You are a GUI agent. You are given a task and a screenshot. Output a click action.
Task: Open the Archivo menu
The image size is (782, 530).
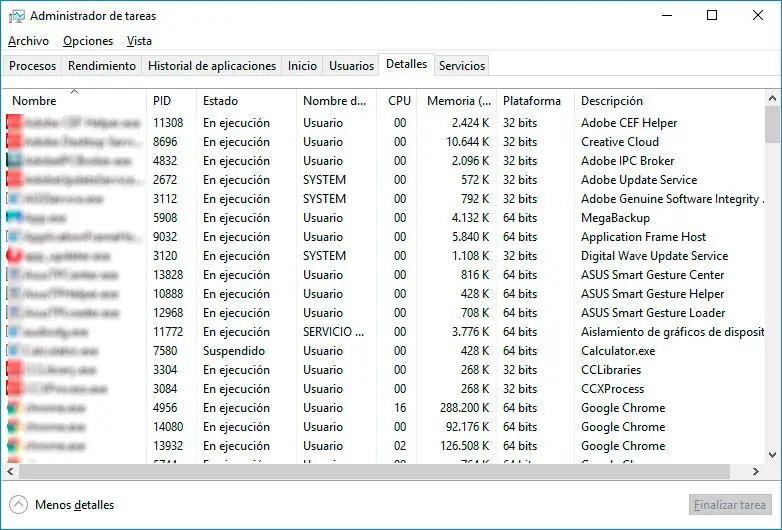coord(28,41)
